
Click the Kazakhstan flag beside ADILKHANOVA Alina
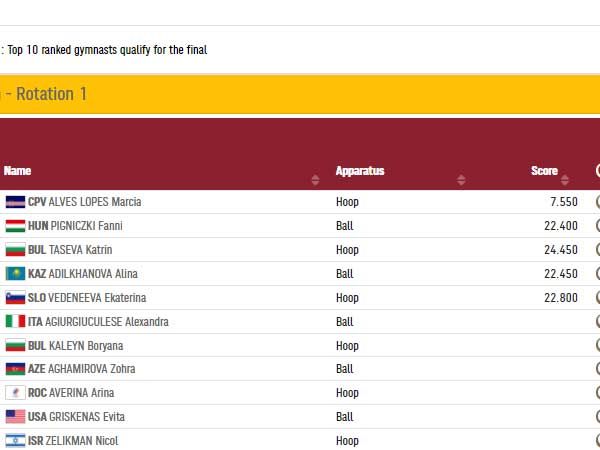click(x=15, y=274)
